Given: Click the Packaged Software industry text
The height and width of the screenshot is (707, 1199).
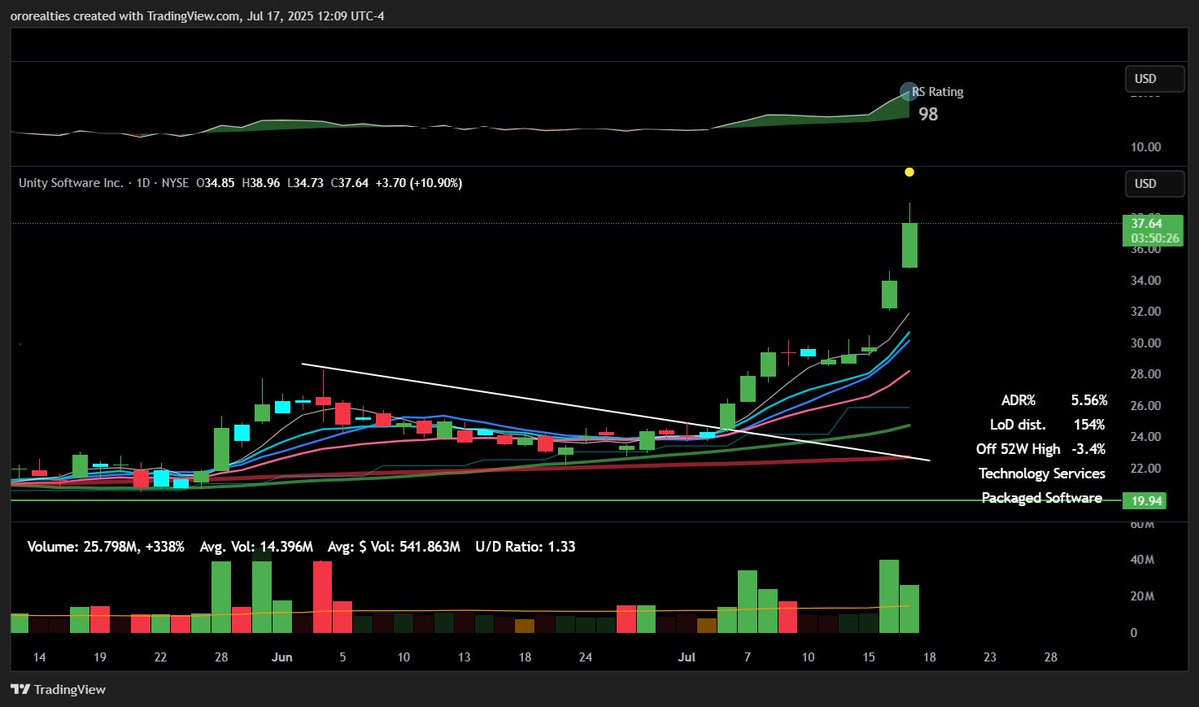Looking at the screenshot, I should (1041, 498).
